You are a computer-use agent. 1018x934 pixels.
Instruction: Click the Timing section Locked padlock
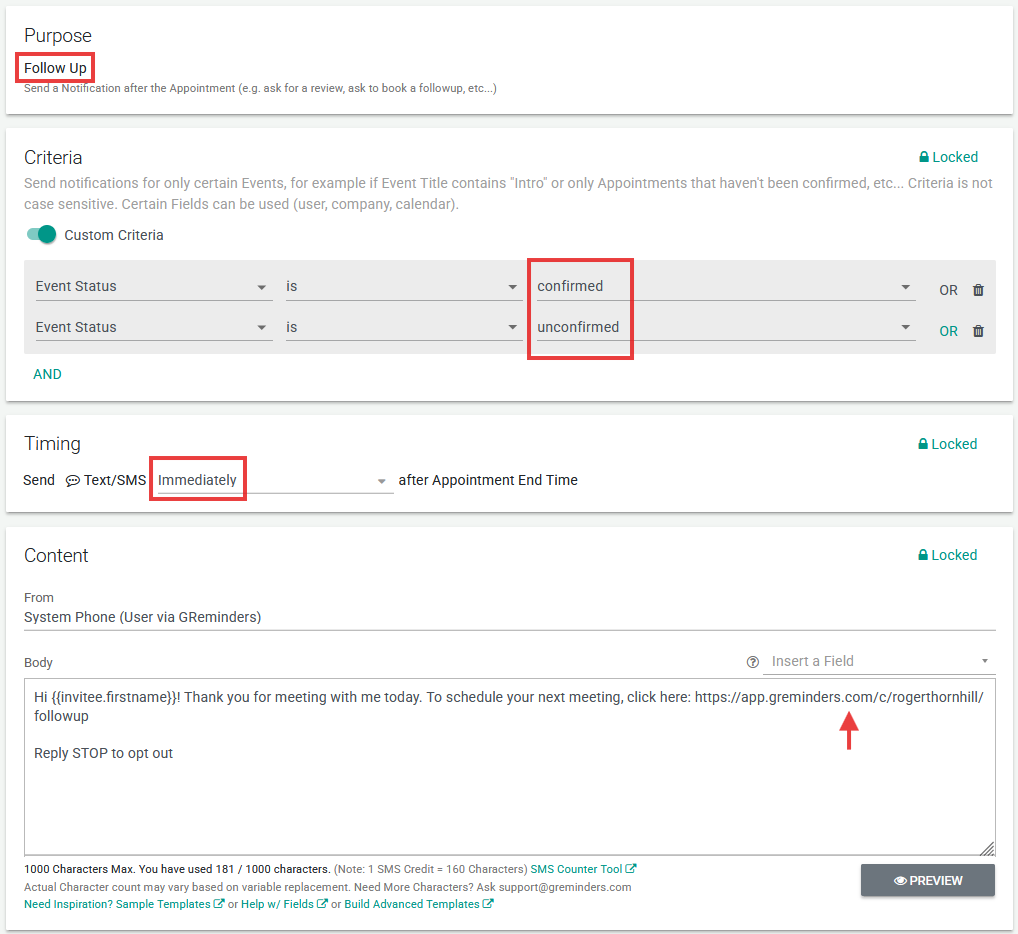(x=925, y=444)
